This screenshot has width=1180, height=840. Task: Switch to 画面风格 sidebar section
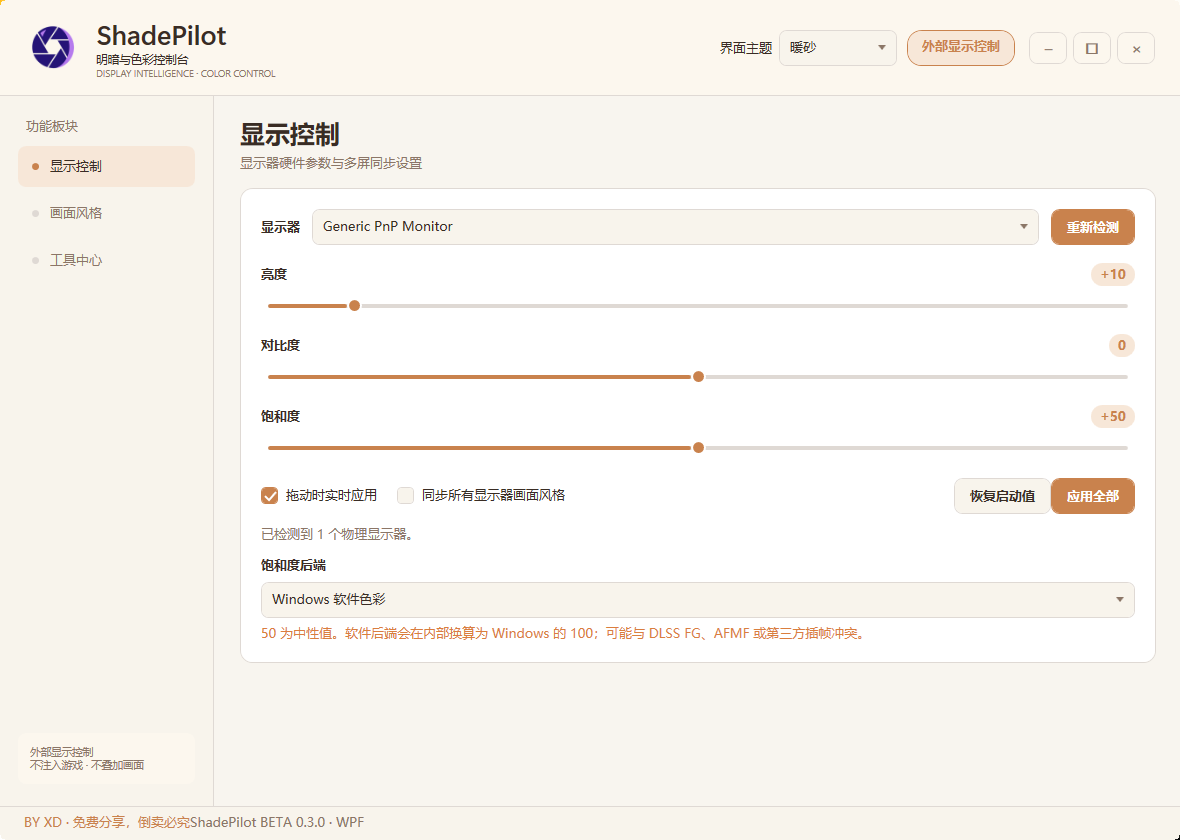106,213
